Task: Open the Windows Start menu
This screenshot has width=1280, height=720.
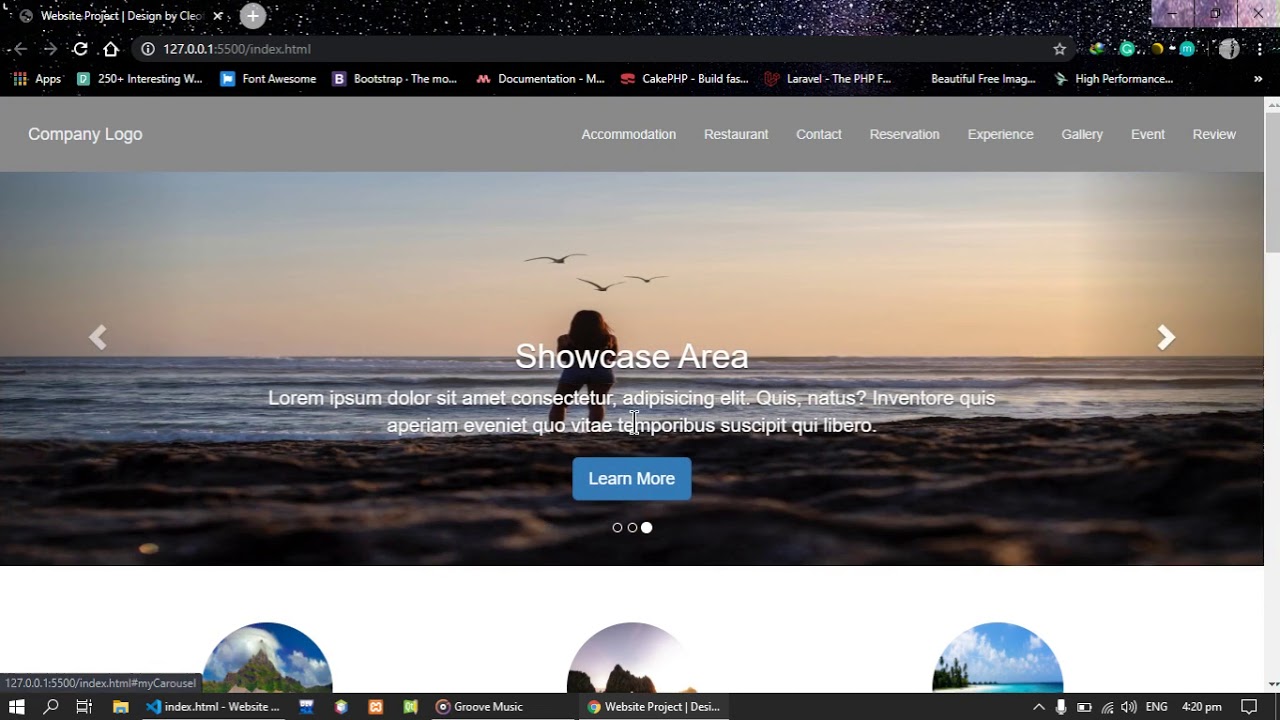Action: point(17,707)
